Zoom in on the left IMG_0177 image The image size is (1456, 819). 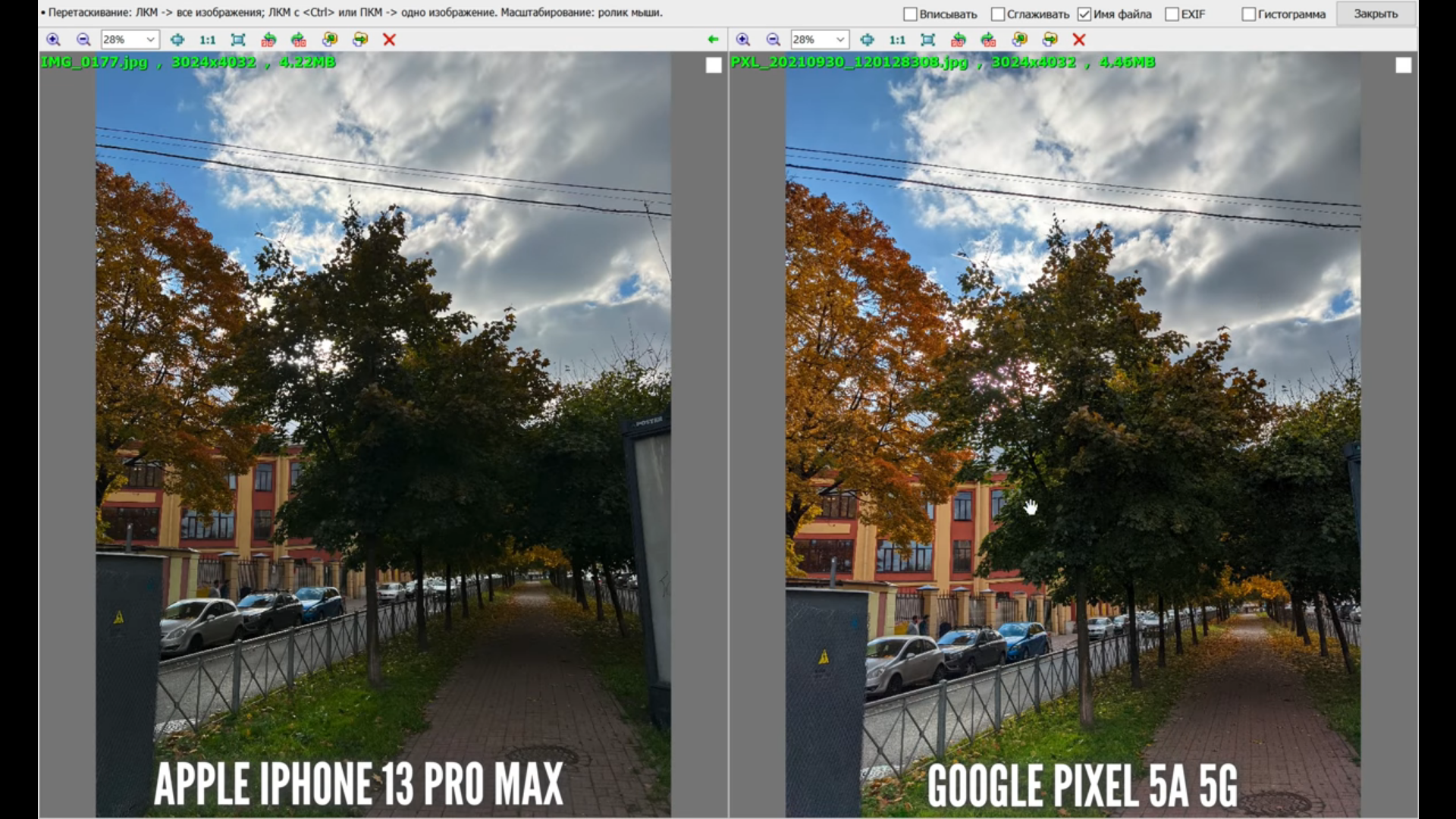(x=53, y=39)
